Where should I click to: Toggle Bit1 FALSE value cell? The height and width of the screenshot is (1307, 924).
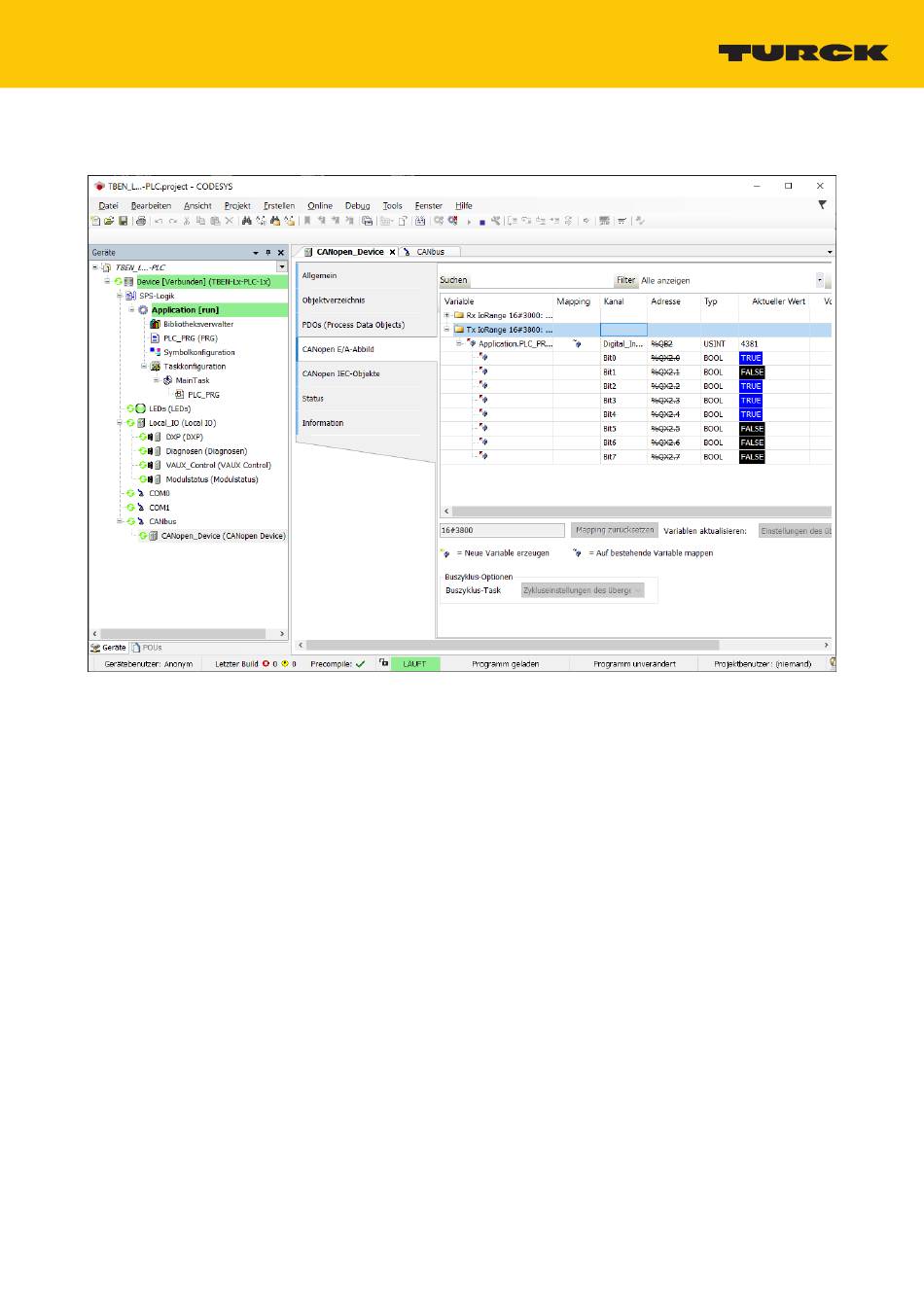pyautogui.click(x=752, y=372)
